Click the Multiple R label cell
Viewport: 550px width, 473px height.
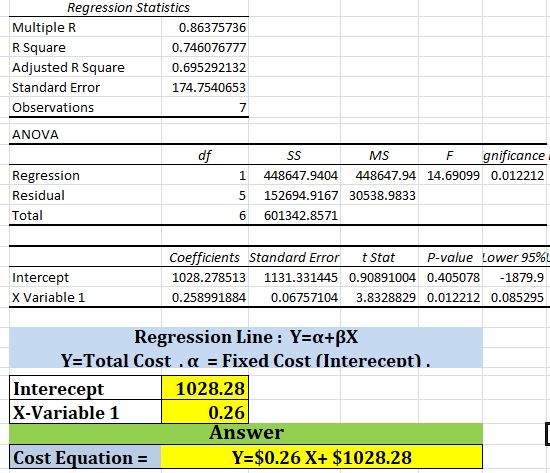85,27
